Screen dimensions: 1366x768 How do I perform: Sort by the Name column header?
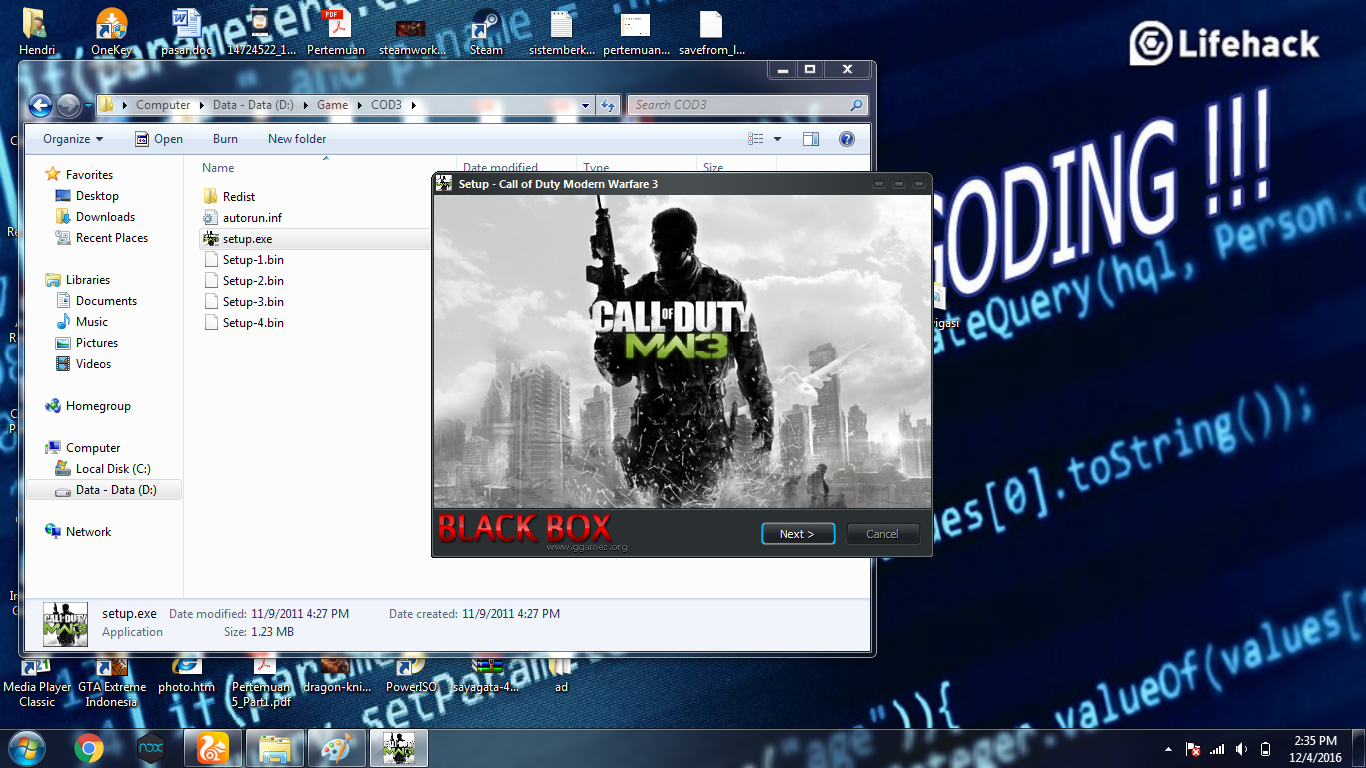(218, 168)
